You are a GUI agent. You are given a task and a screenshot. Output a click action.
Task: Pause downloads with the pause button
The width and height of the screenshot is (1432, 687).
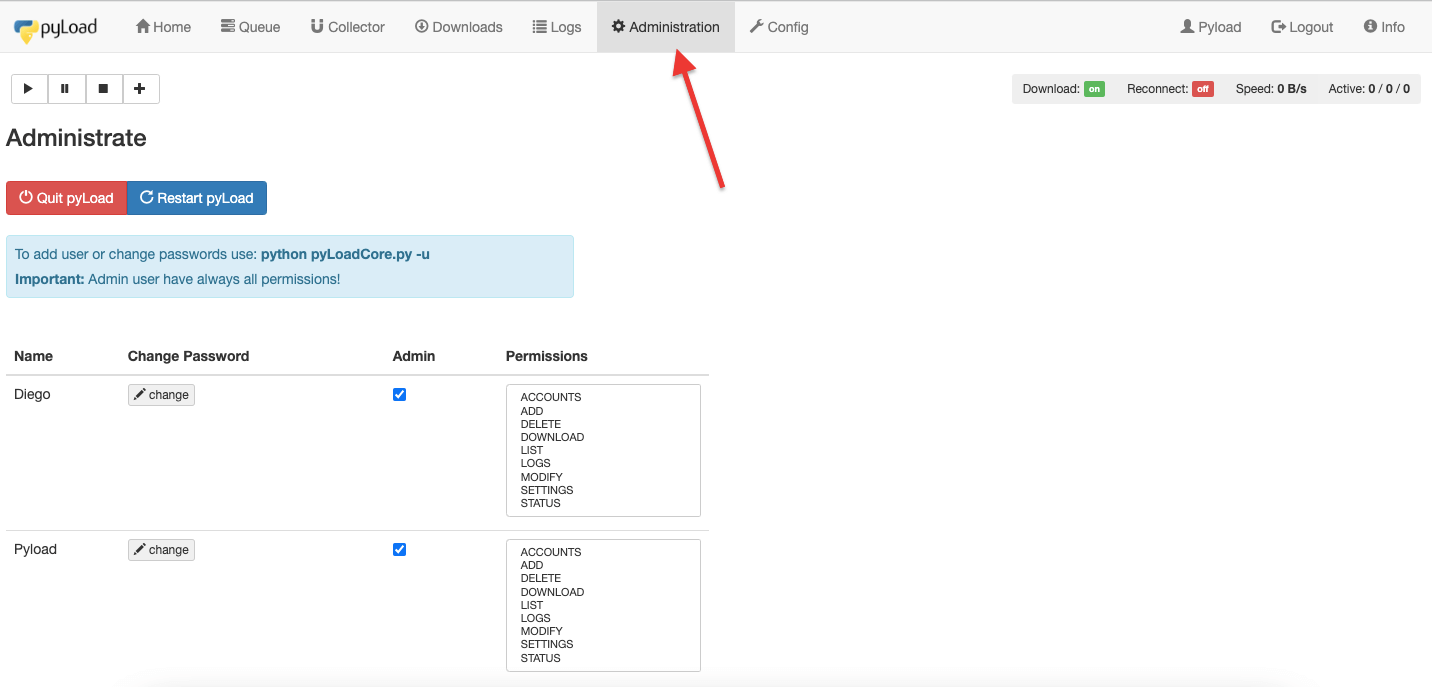coord(66,89)
